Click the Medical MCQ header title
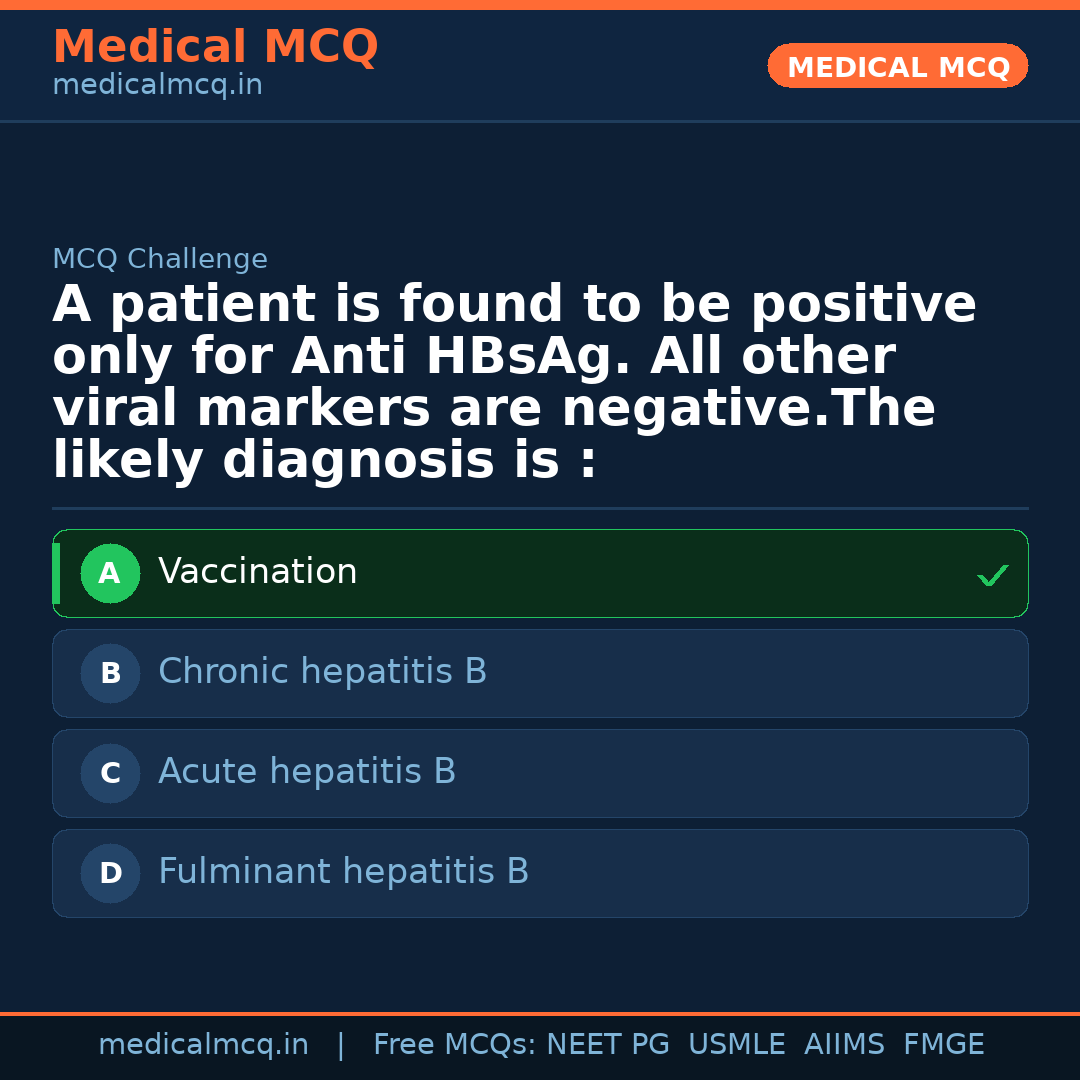Image resolution: width=1080 pixels, height=1080 pixels. (215, 47)
